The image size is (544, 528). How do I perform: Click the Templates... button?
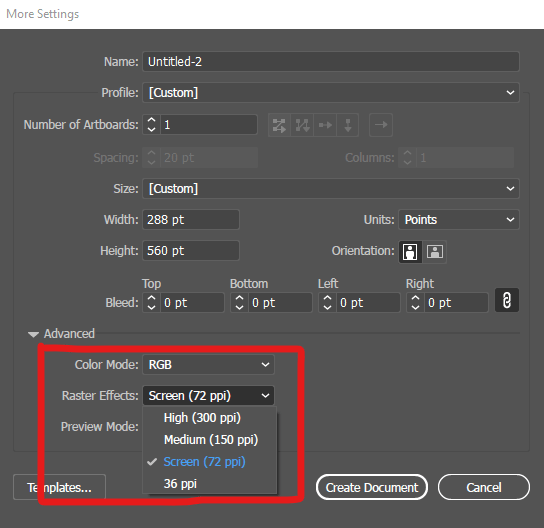[x=59, y=487]
